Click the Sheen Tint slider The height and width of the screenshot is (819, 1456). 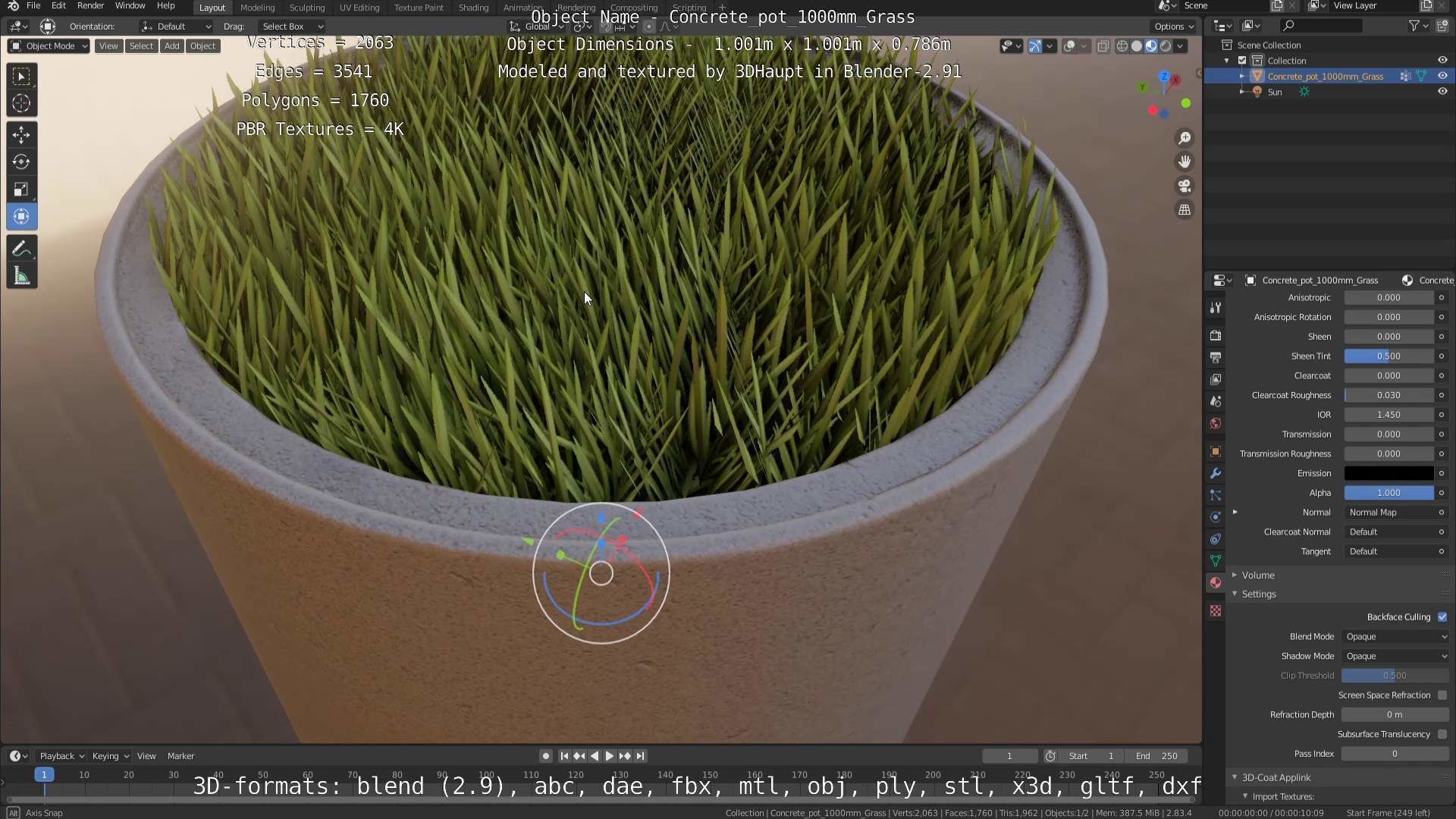(x=1389, y=356)
